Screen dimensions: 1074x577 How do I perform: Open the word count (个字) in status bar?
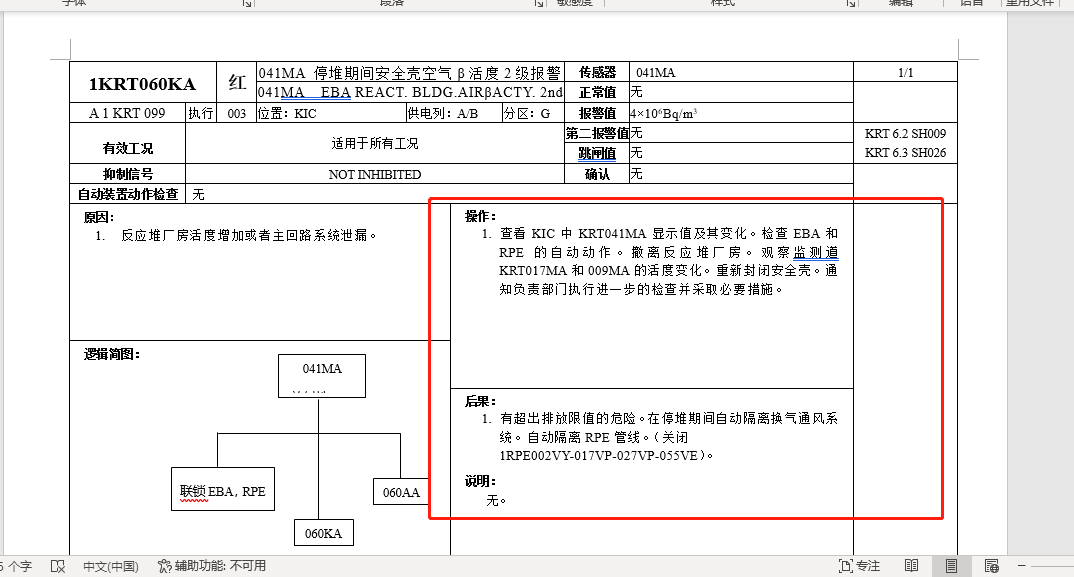point(16,566)
